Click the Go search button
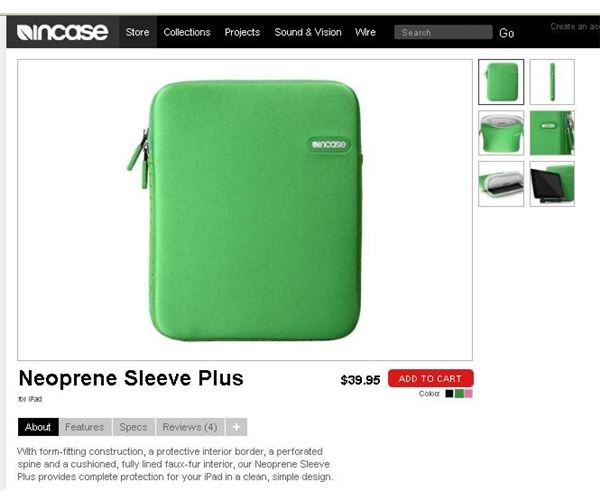The height and width of the screenshot is (496, 600). (506, 33)
